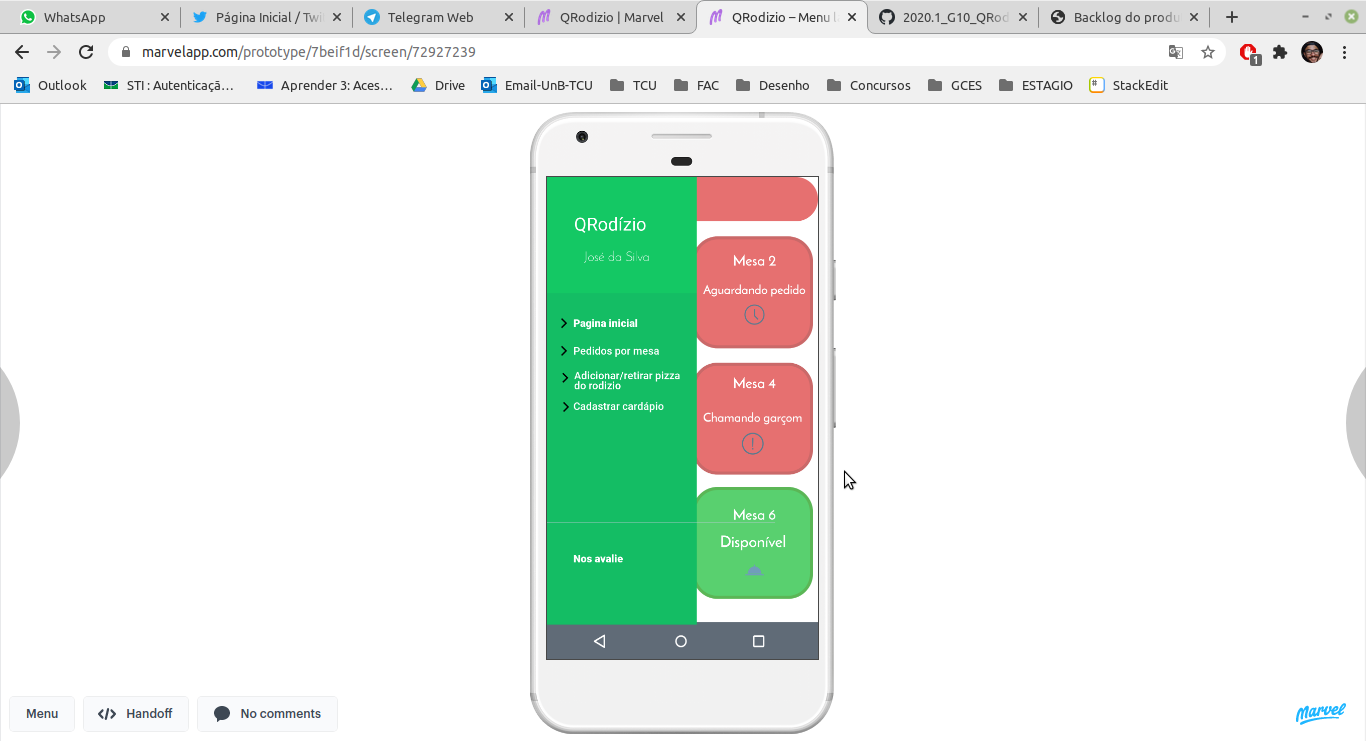1366x741 pixels.
Task: Open the Mesa 6 Disponível card
Action: (754, 543)
